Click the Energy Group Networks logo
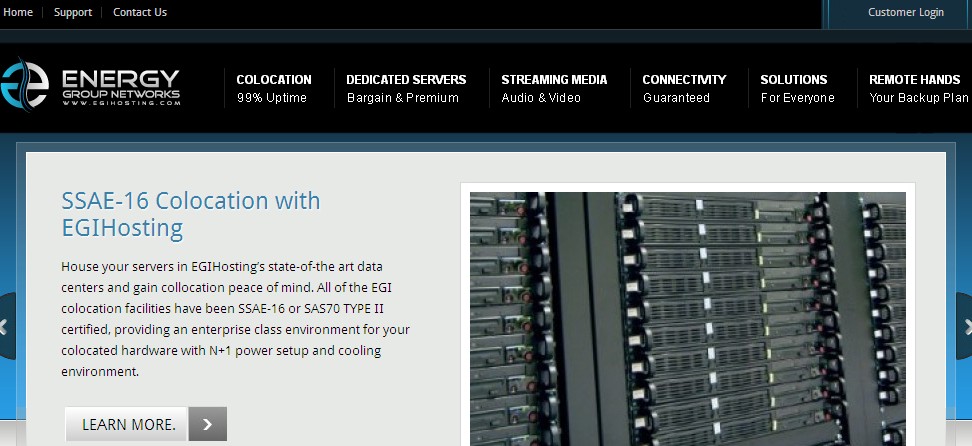The width and height of the screenshot is (972, 446). pos(91,85)
